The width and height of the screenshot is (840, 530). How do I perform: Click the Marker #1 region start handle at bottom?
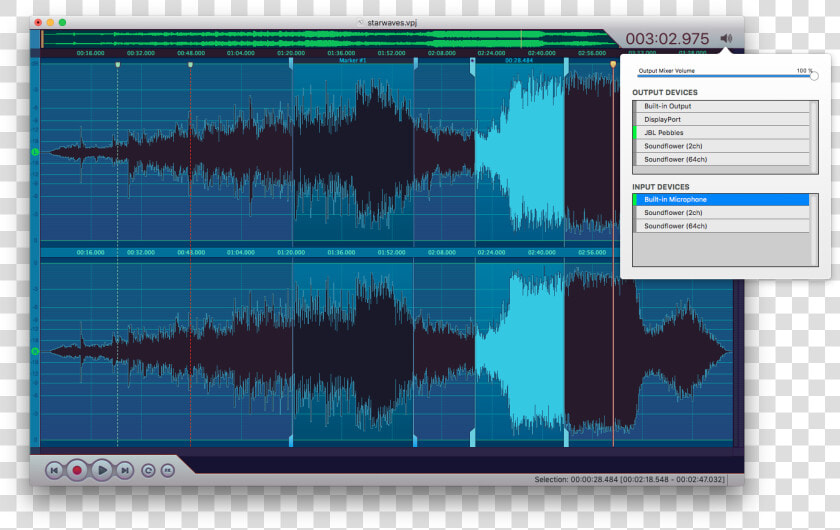(x=291, y=442)
